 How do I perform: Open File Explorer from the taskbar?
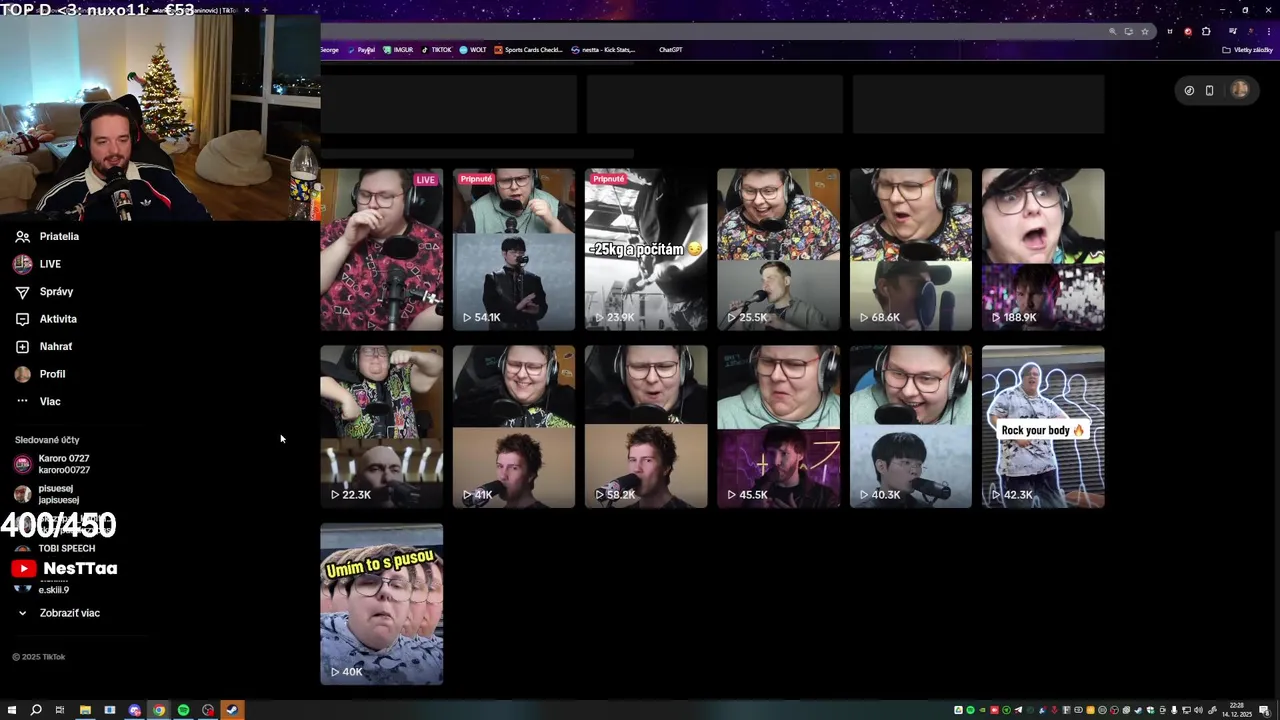(x=85, y=710)
